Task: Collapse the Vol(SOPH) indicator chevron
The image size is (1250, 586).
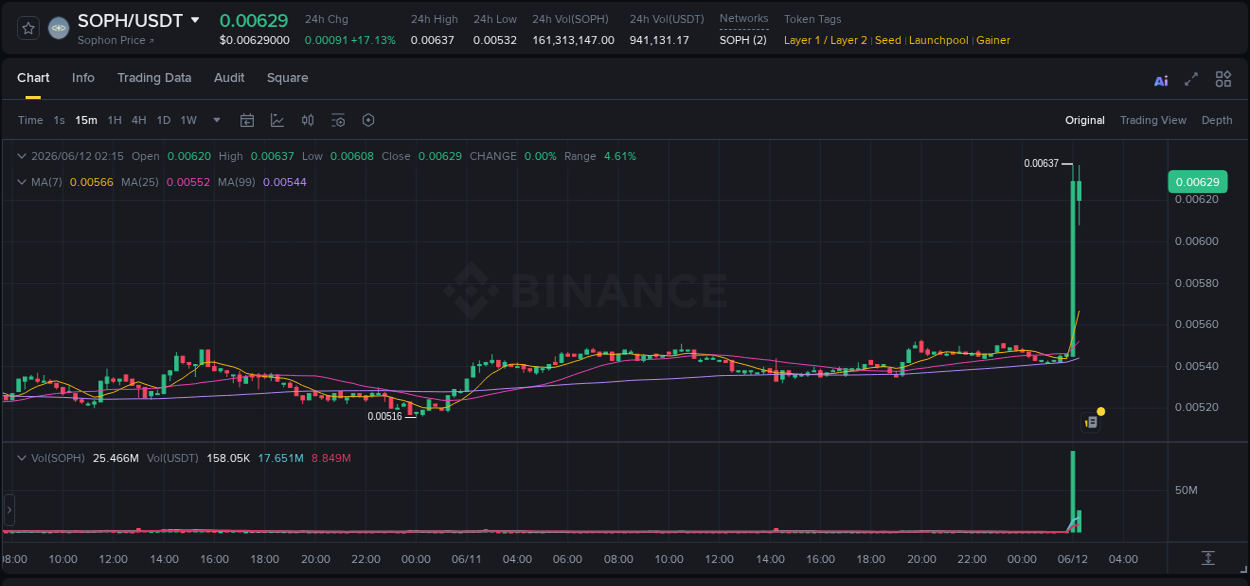Action: pos(21,458)
